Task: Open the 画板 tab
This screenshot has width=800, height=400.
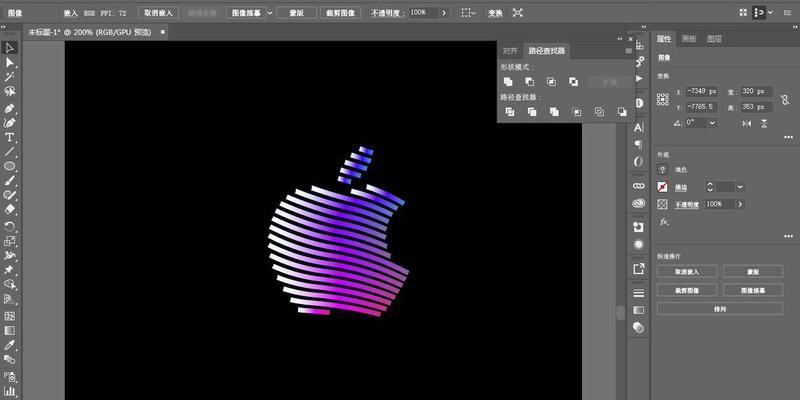Action: tap(689, 39)
